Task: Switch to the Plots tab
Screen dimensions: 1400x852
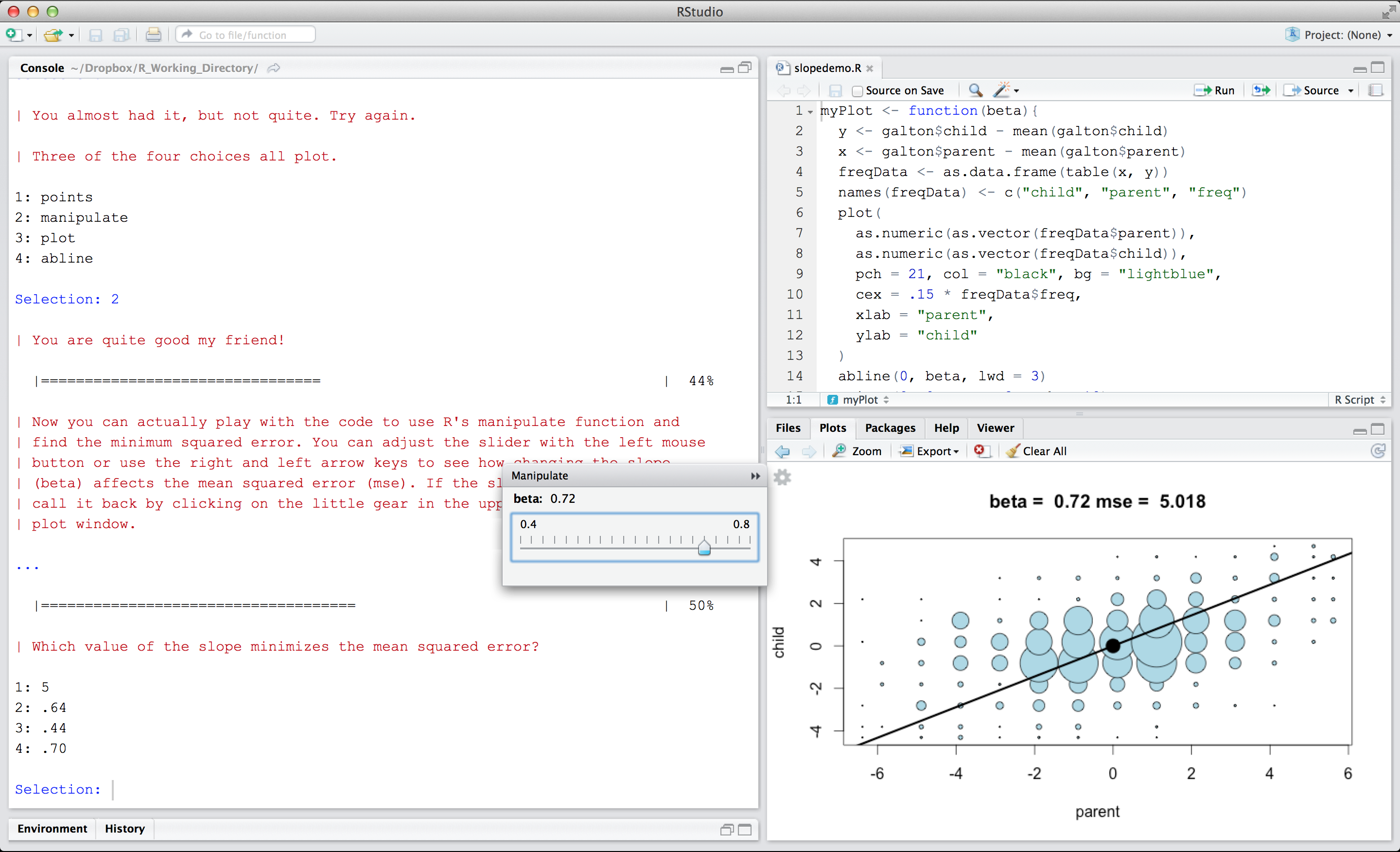Action: pyautogui.click(x=832, y=427)
